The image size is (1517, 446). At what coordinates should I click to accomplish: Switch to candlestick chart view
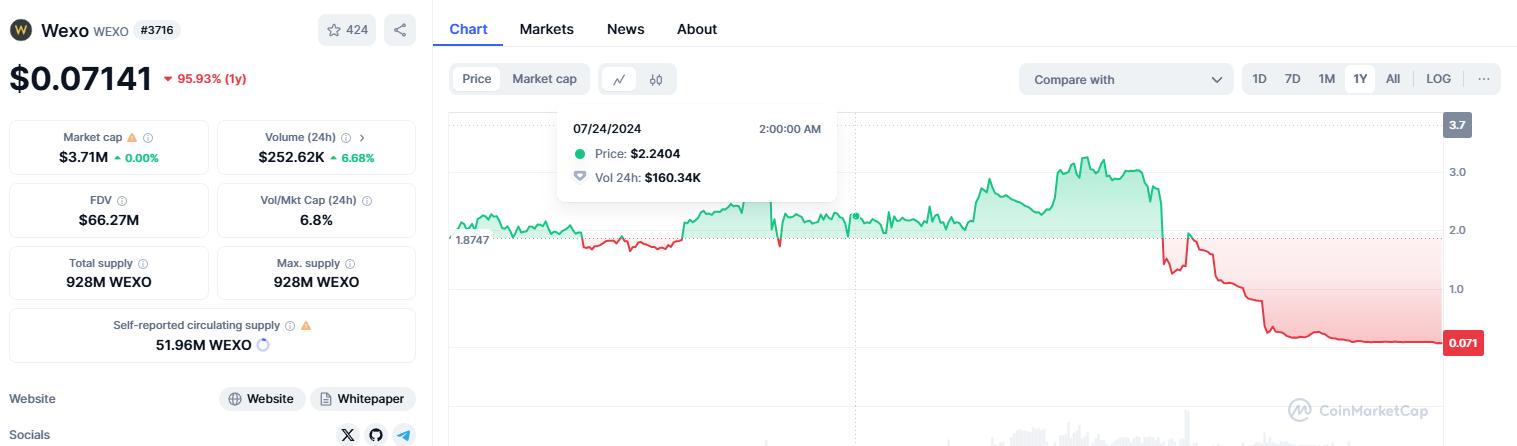point(656,79)
